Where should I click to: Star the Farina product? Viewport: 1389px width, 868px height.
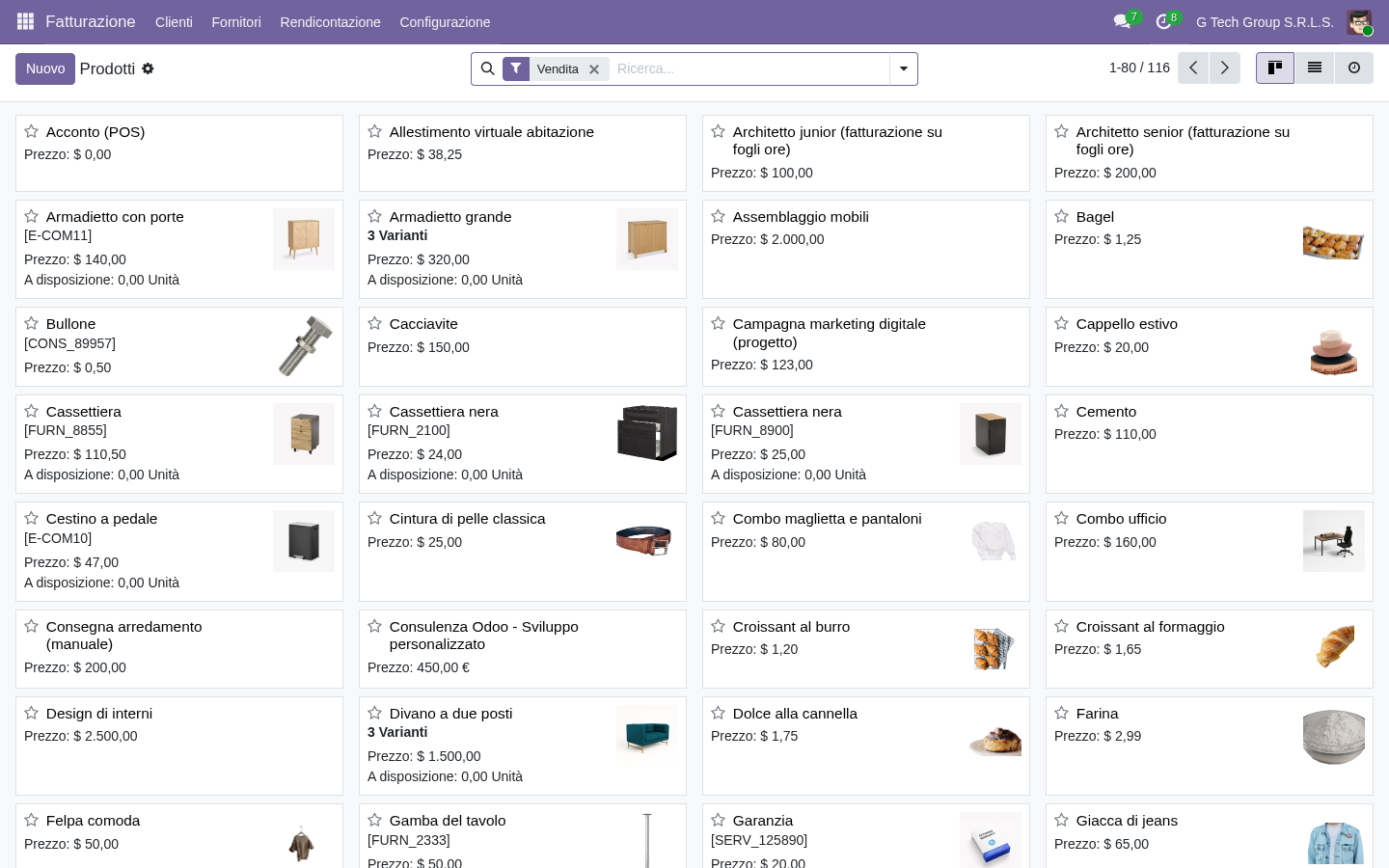click(x=1062, y=713)
